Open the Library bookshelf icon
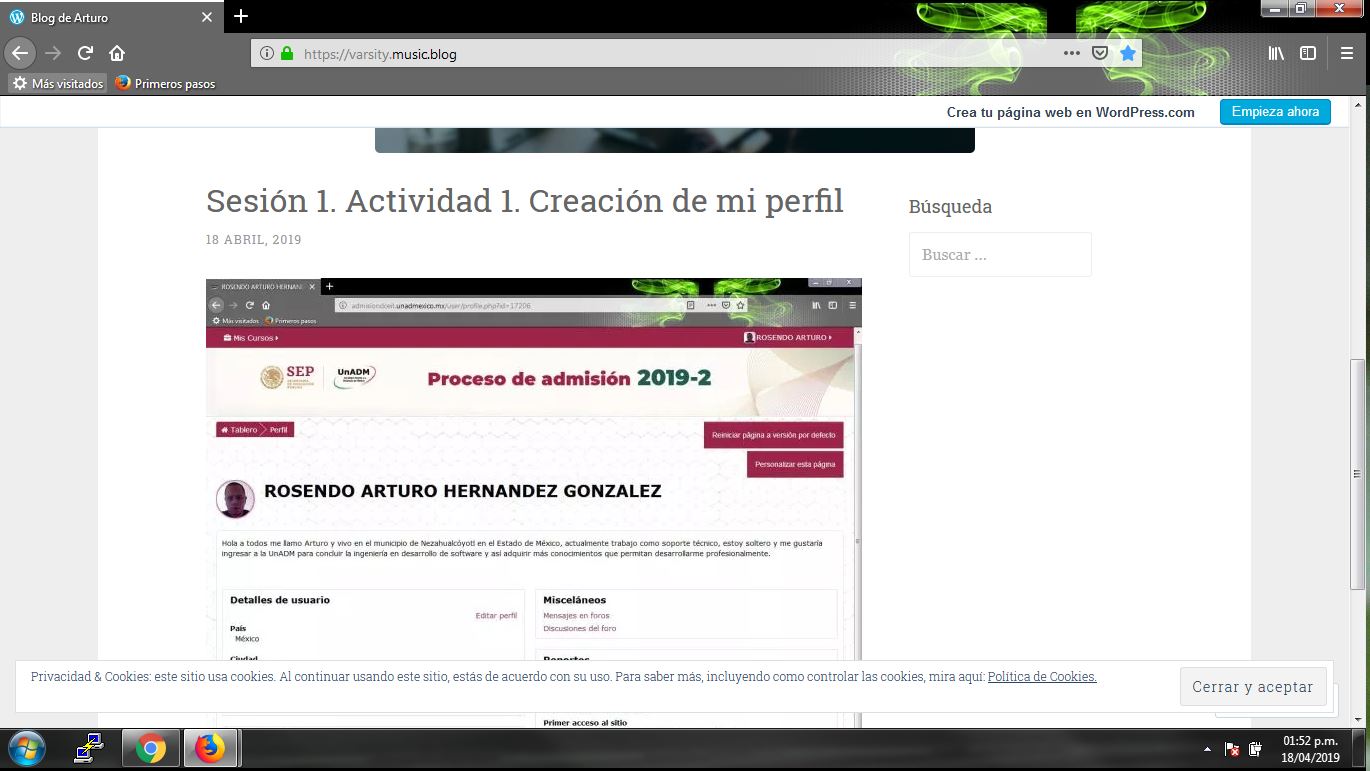The width and height of the screenshot is (1370, 771). [x=1276, y=53]
